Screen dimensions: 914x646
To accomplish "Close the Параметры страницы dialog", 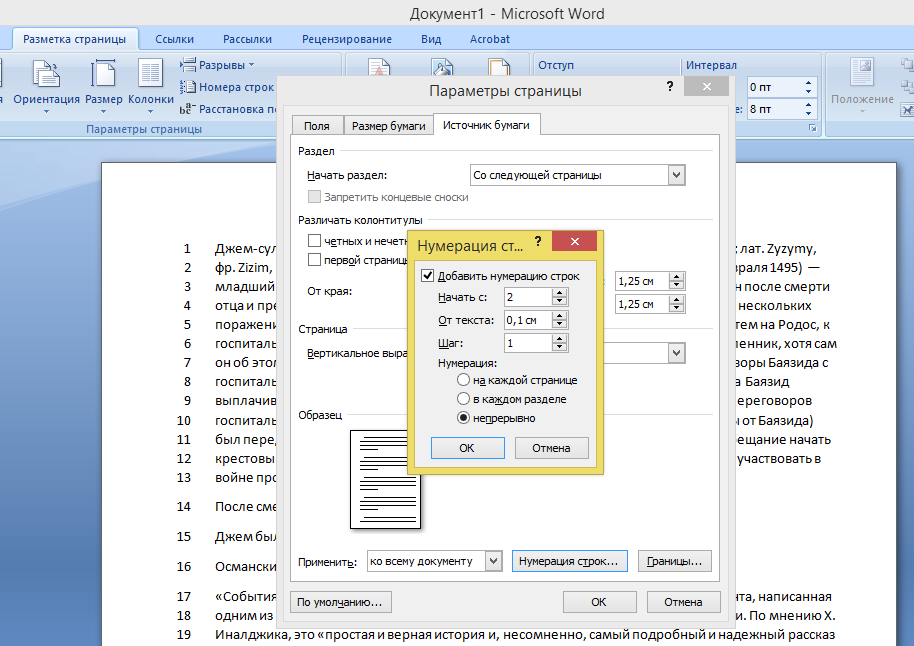I will point(706,86).
